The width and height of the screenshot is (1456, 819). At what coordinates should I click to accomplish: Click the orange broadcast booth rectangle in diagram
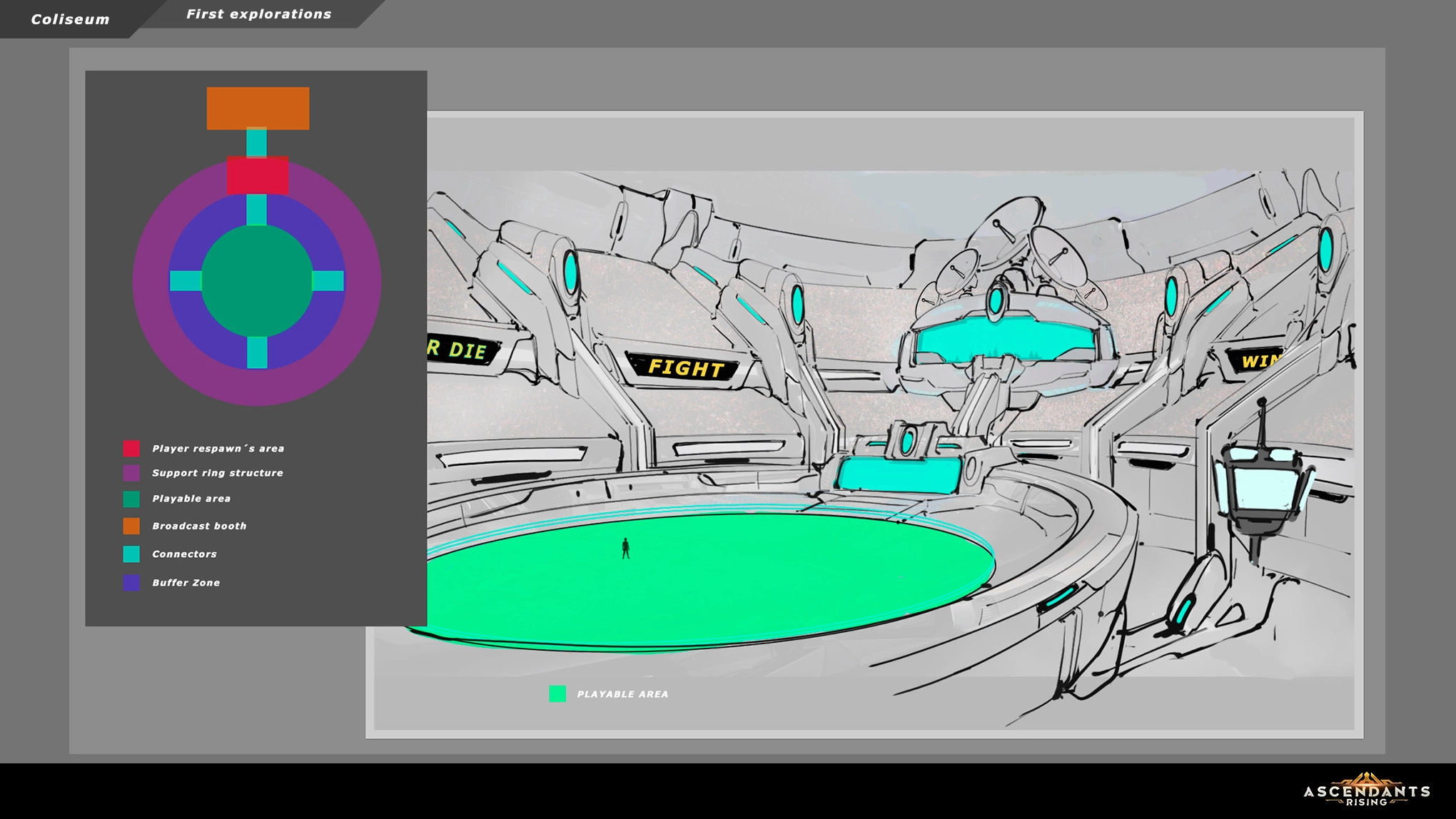pos(258,108)
